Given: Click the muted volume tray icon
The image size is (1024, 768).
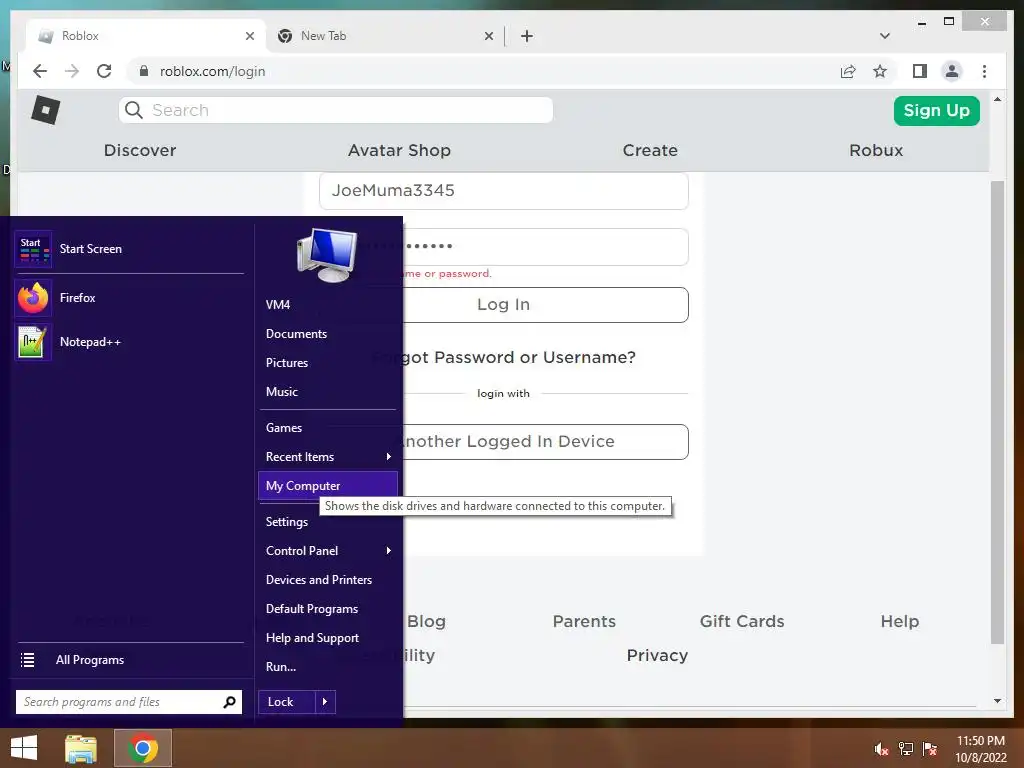Looking at the screenshot, I should [881, 749].
